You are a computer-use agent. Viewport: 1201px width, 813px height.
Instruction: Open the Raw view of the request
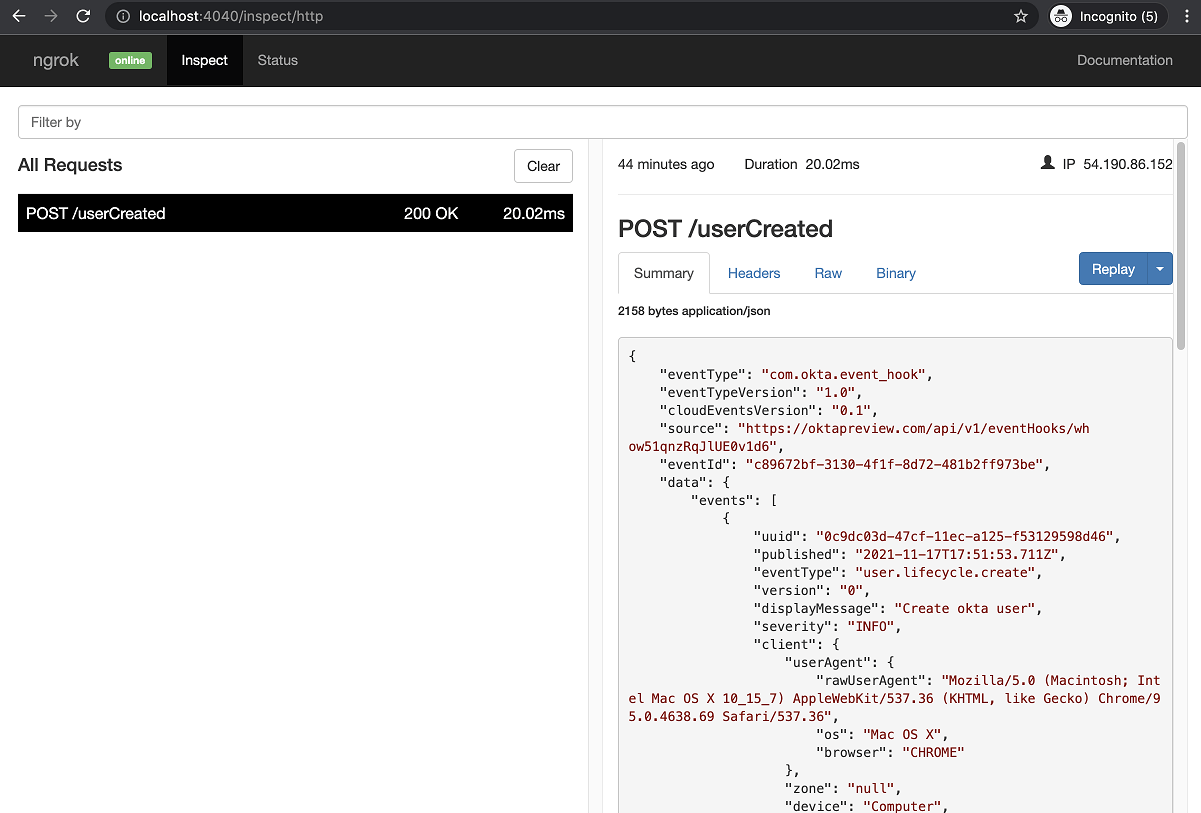(828, 273)
